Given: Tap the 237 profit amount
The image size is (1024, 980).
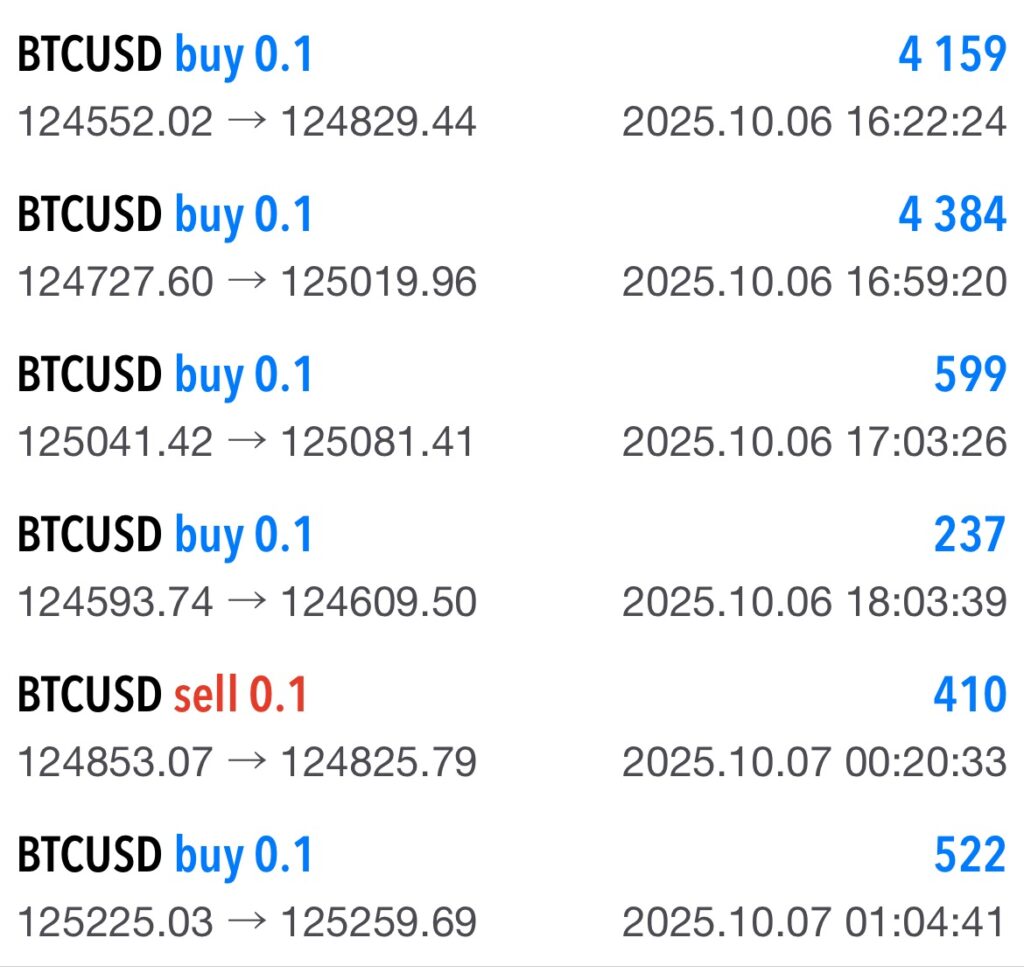Looking at the screenshot, I should [969, 535].
